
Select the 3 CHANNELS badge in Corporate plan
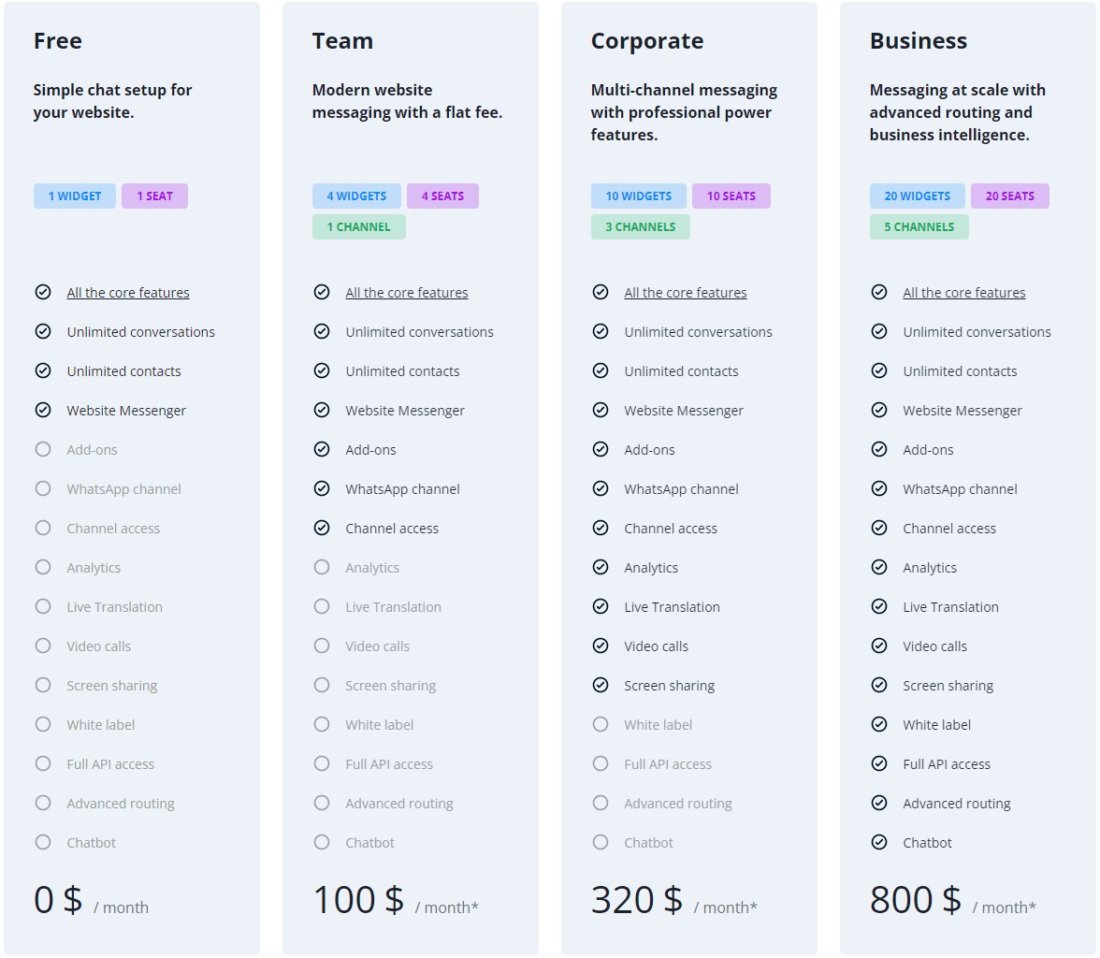pyautogui.click(x=641, y=226)
